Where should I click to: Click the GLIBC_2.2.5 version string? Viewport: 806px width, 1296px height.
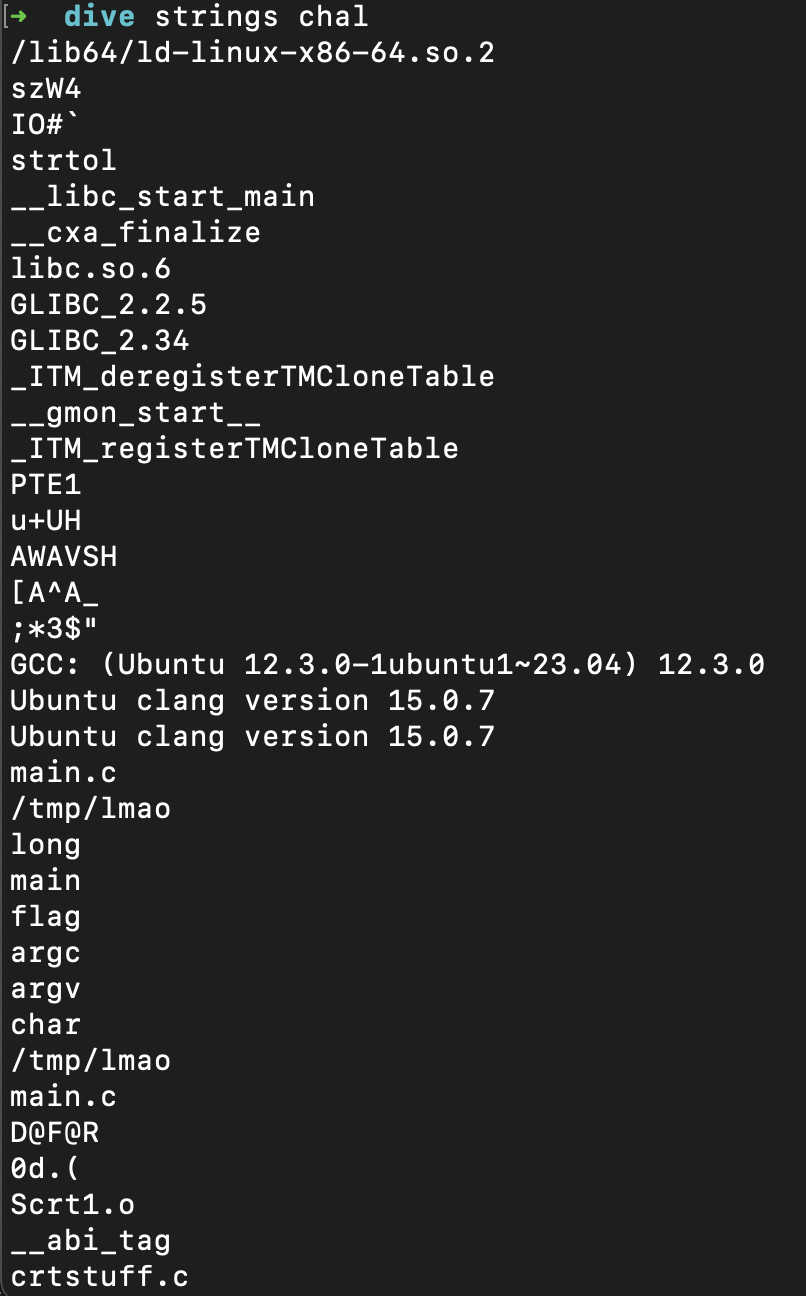pyautogui.click(x=108, y=304)
